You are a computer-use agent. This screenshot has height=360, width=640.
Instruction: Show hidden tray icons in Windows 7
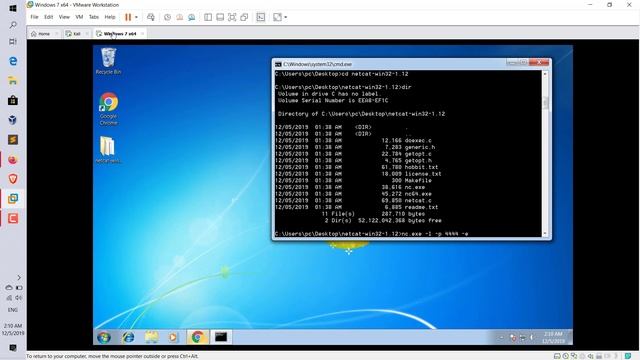tap(502, 338)
